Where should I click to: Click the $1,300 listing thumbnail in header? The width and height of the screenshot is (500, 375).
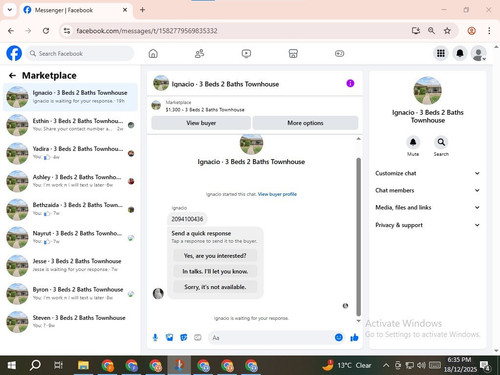tap(156, 105)
